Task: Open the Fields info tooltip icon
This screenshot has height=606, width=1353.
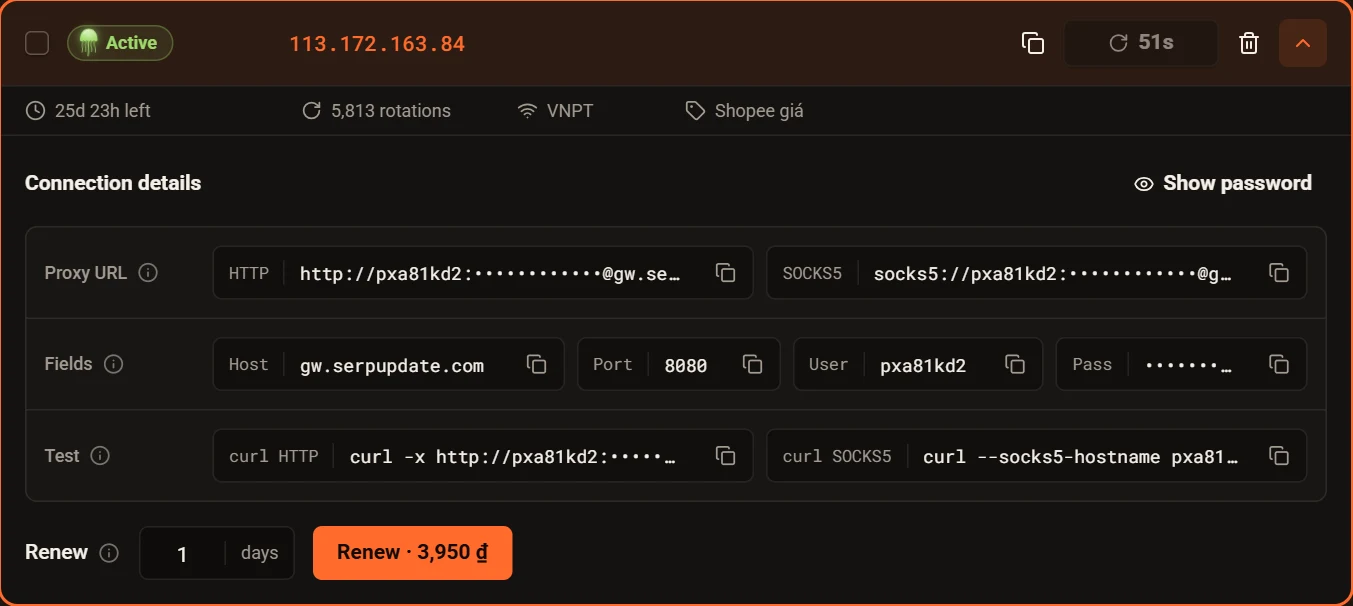Action: [x=113, y=364]
